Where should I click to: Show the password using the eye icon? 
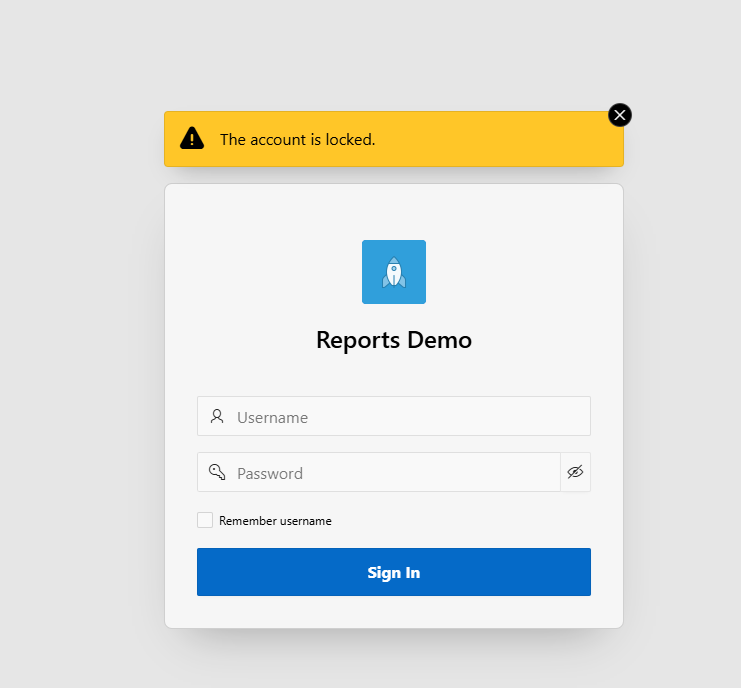575,472
